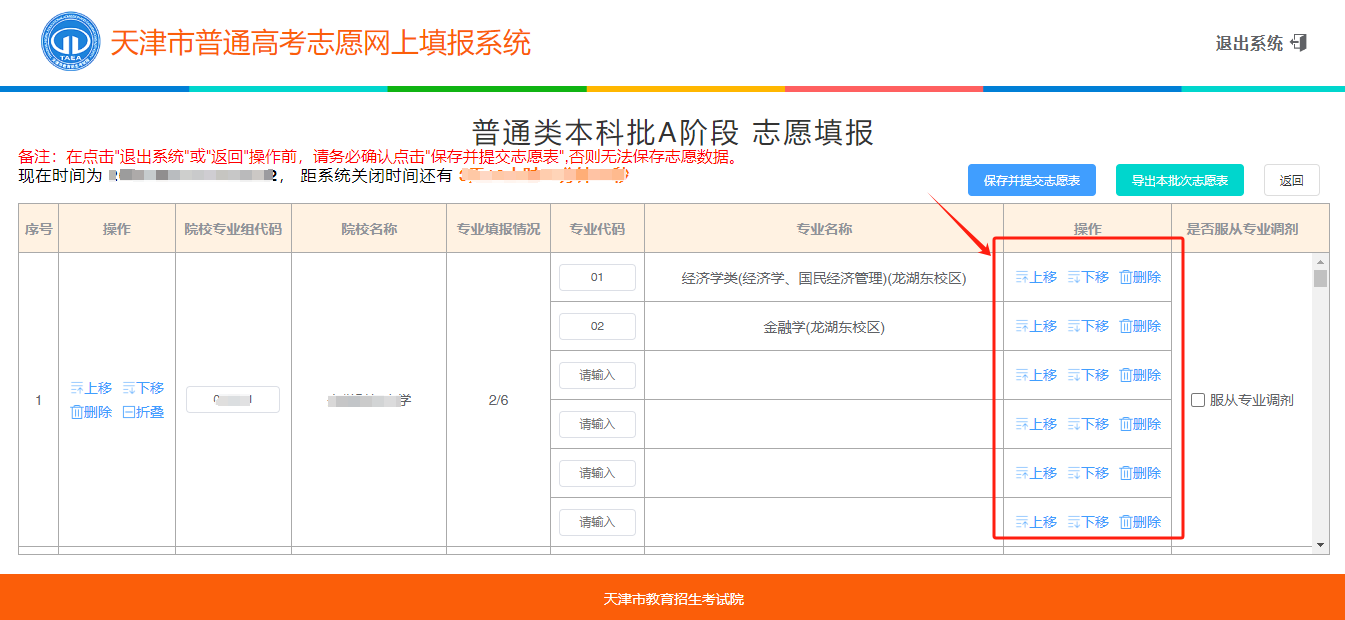Delete the third major row
This screenshot has height=620, width=1345.
point(1140,375)
